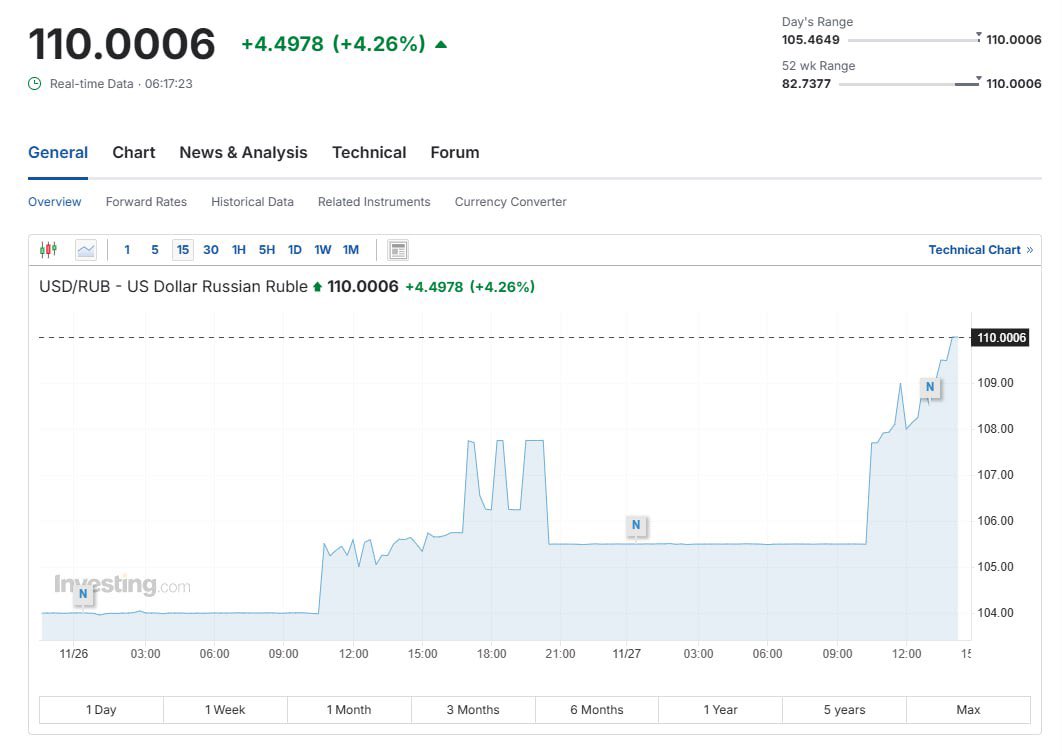Open the Technical tab
The image size is (1062, 756).
point(369,152)
